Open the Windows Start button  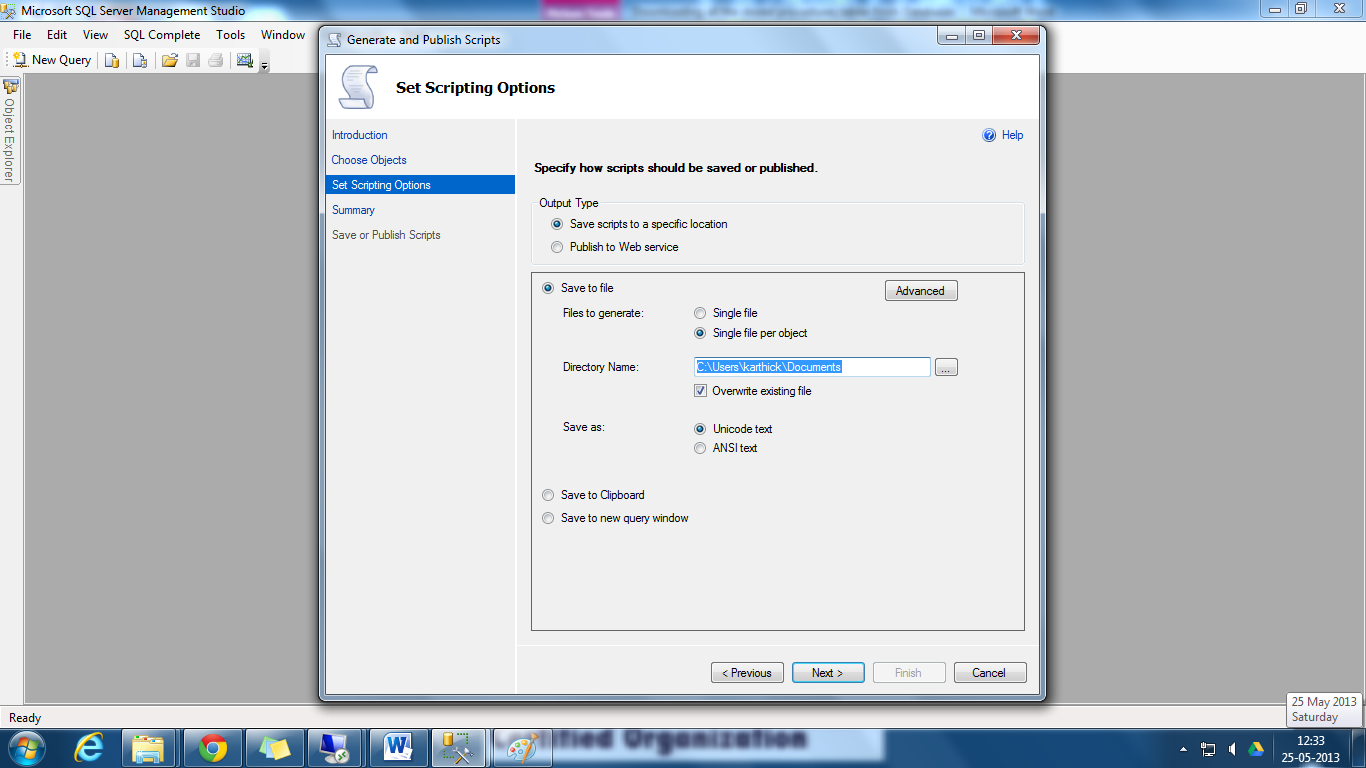coord(25,748)
